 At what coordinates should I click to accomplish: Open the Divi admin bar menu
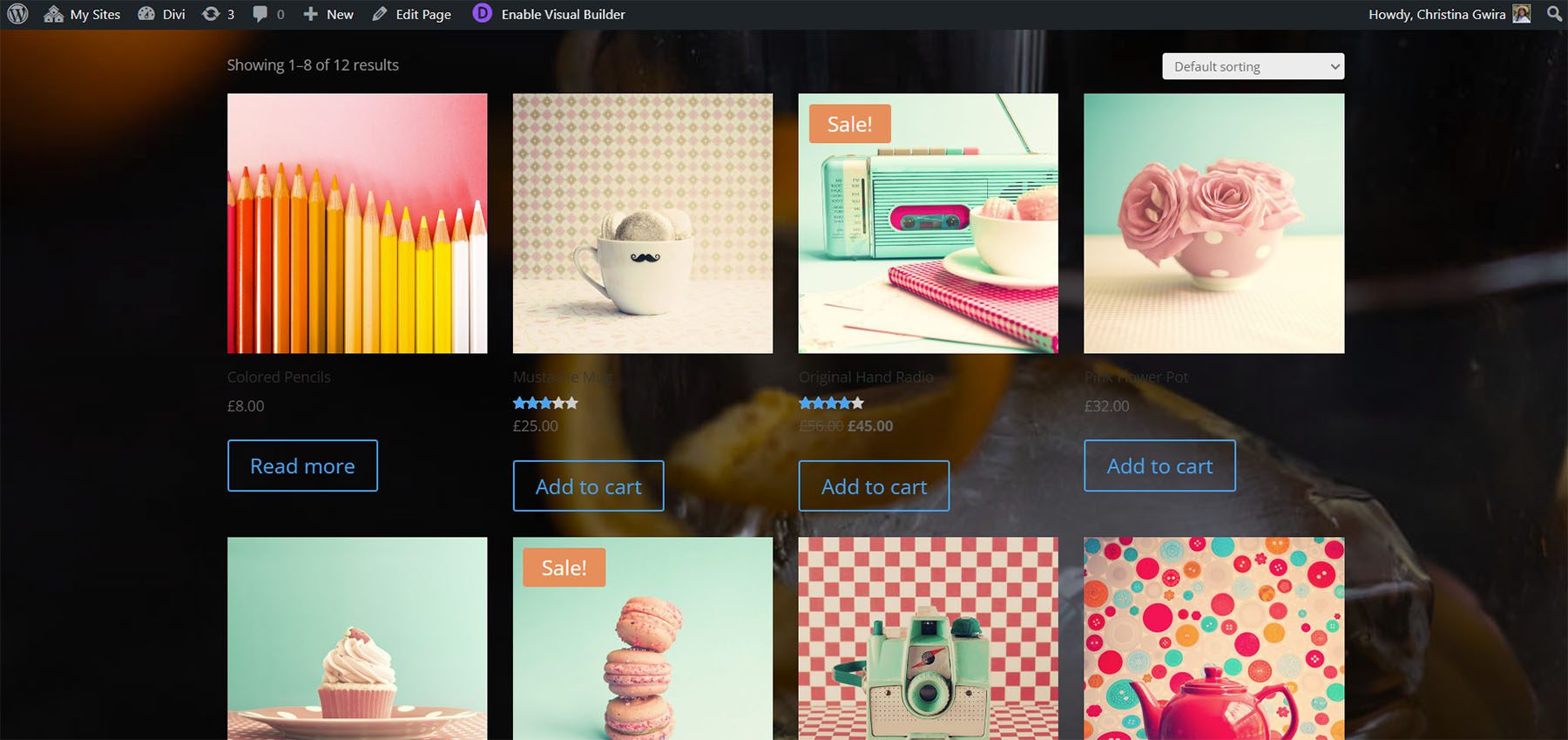[162, 14]
